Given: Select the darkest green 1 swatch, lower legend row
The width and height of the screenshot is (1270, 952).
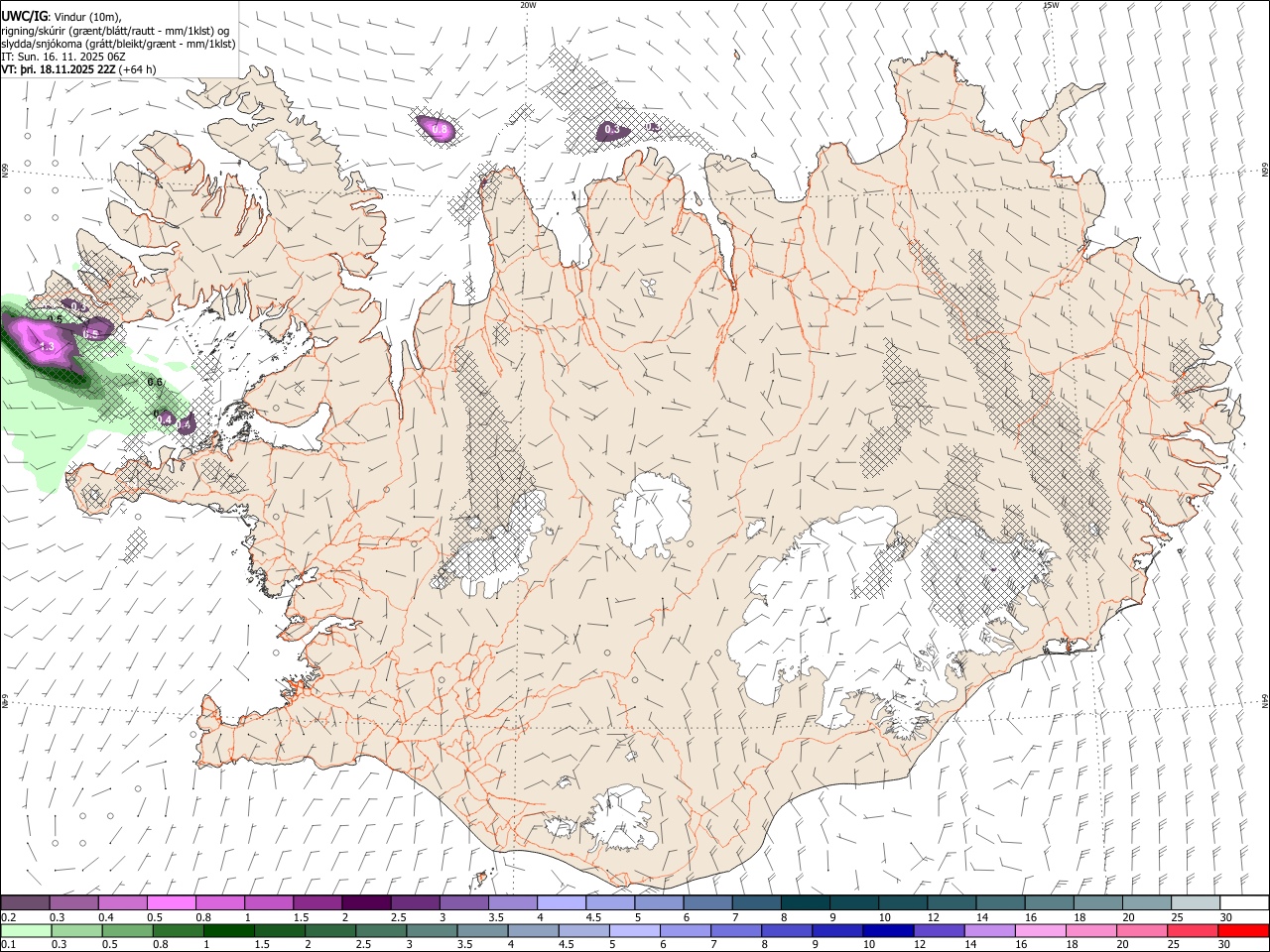Looking at the screenshot, I should pos(228,931).
